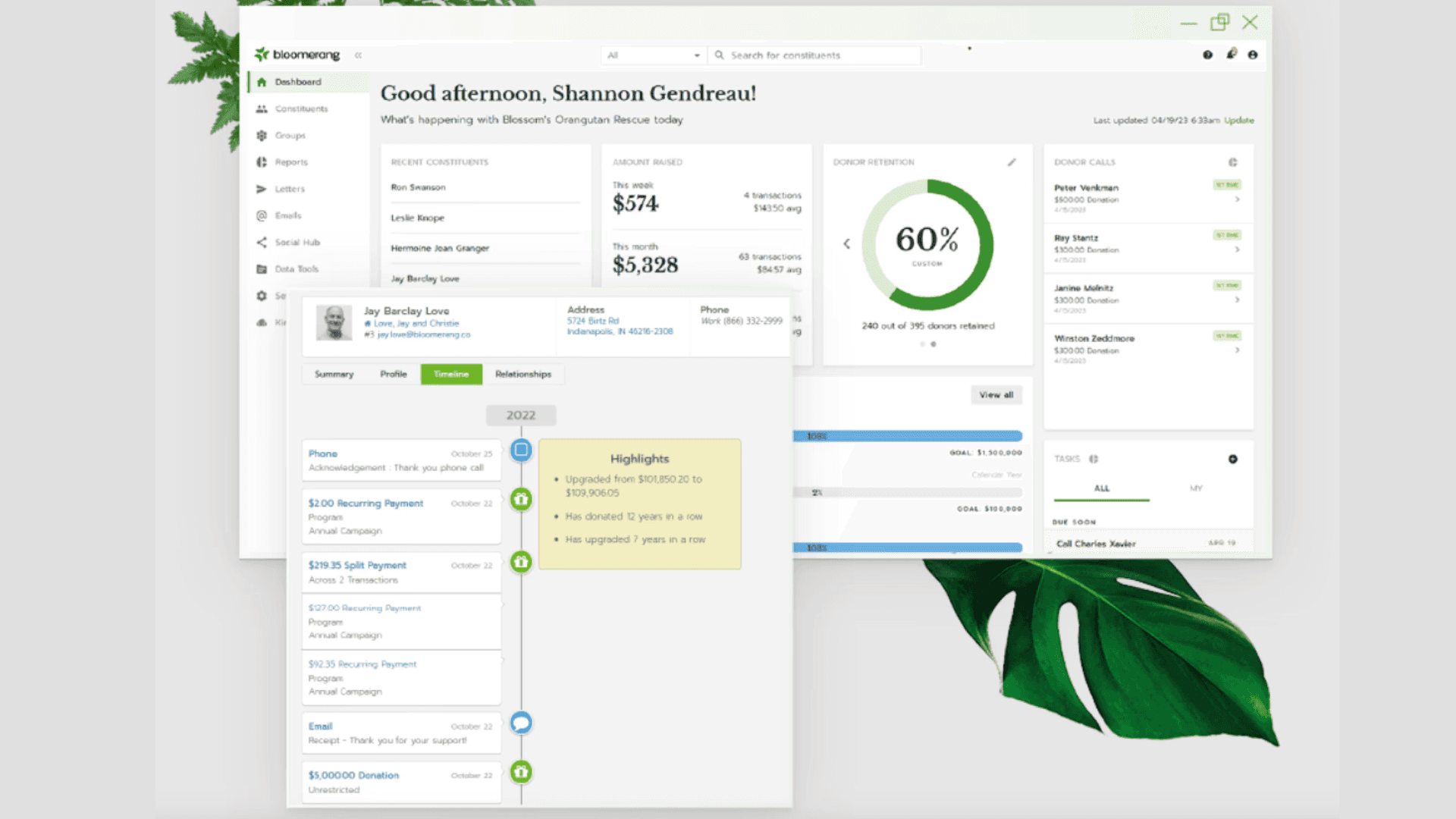Click the email chat bubble timeline marker
The height and width of the screenshot is (819, 1456).
(521, 723)
